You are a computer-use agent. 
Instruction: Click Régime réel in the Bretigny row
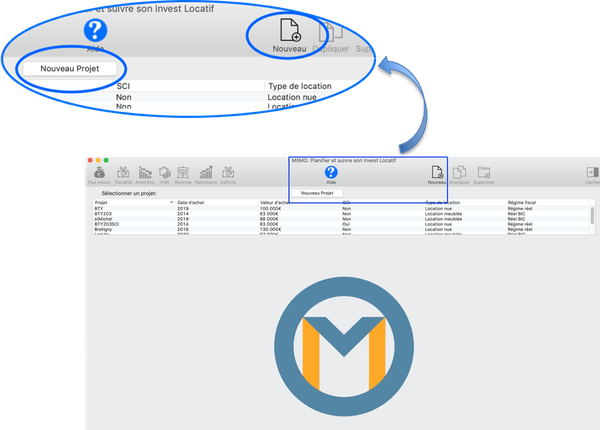520,229
